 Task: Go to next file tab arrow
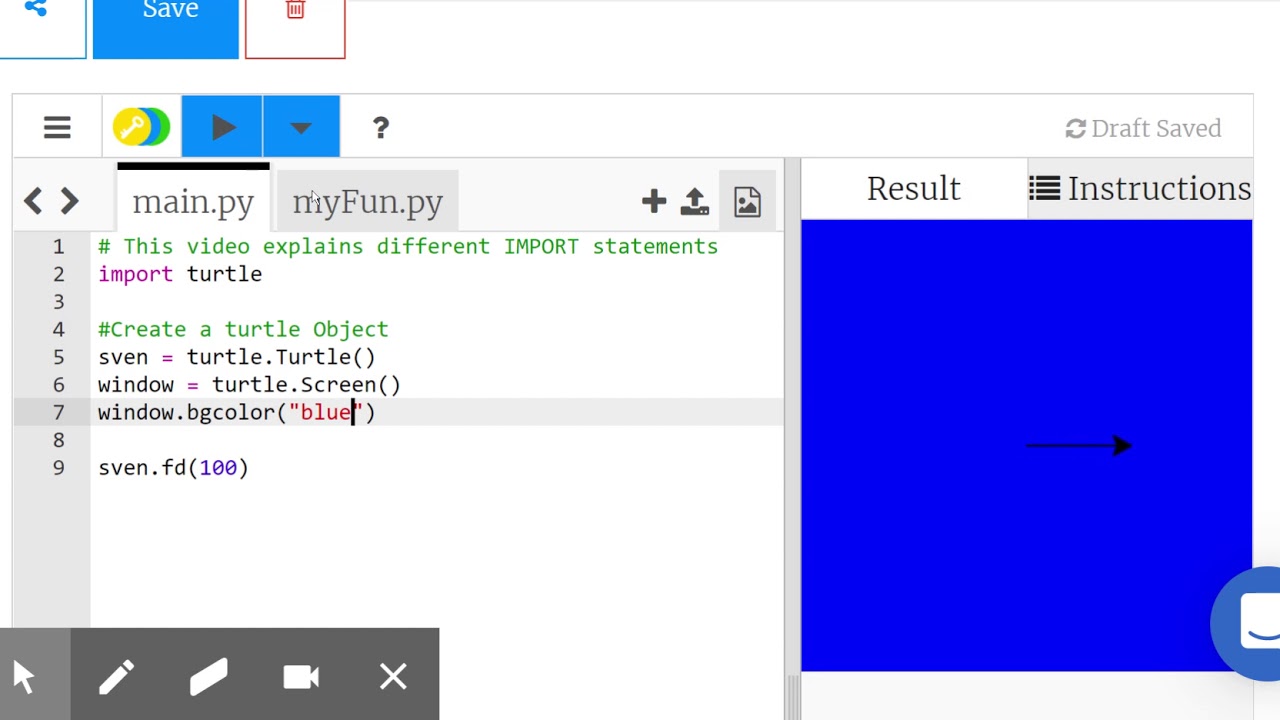(x=69, y=201)
